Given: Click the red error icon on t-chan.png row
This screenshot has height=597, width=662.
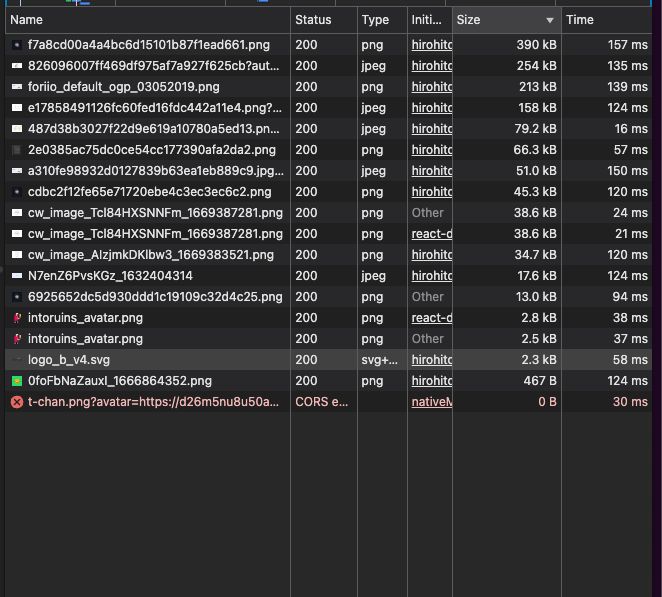Looking at the screenshot, I should 16,402.
